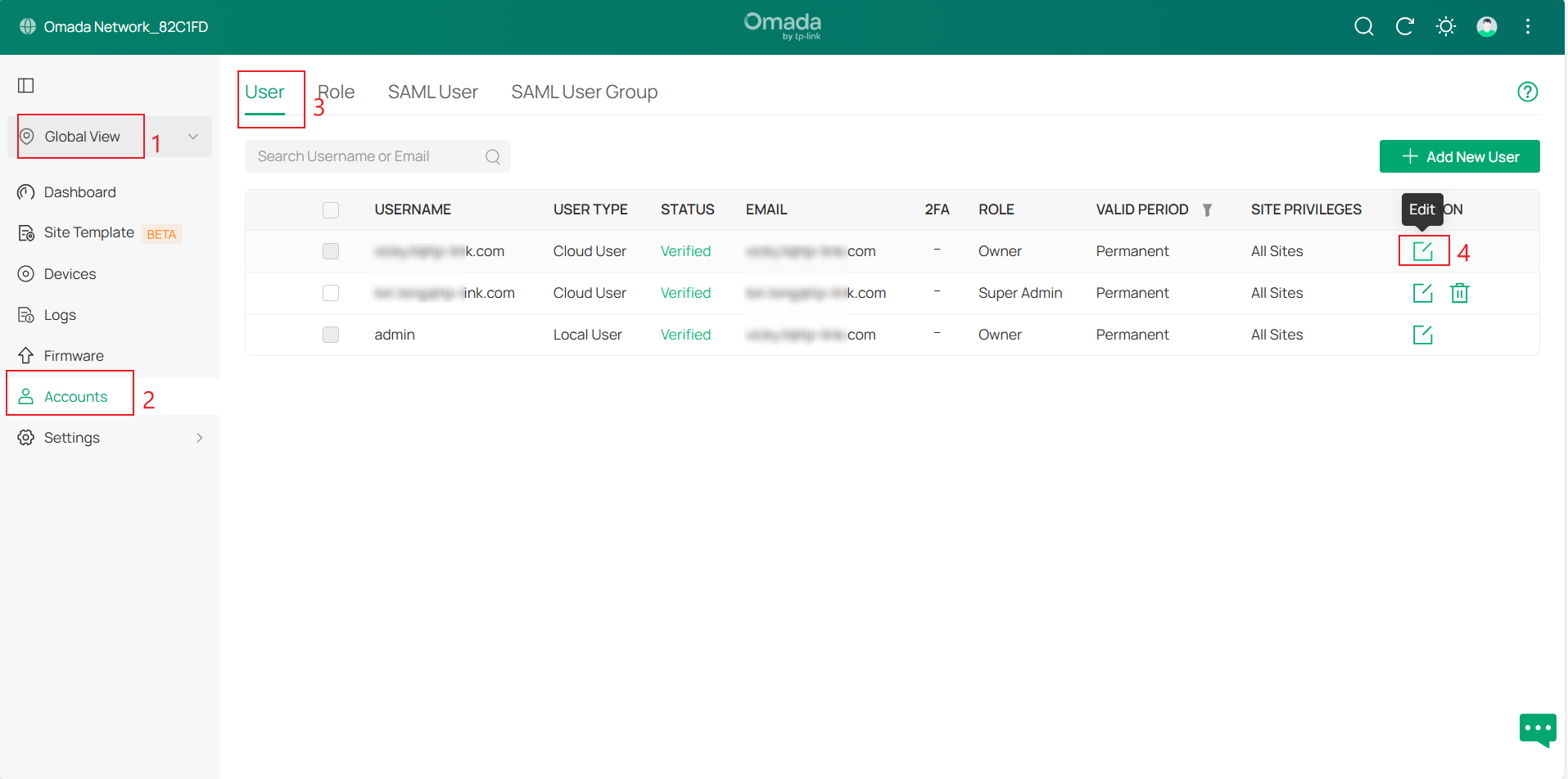Open the chat support bubble
The height and width of the screenshot is (779, 1568).
(x=1537, y=728)
